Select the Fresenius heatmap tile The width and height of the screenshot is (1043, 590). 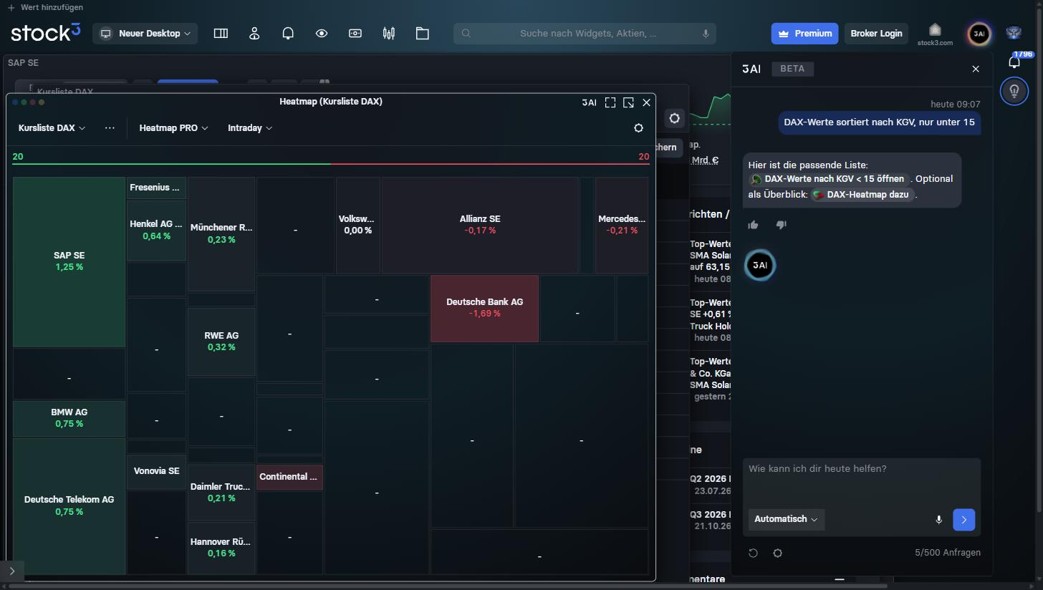(x=156, y=188)
